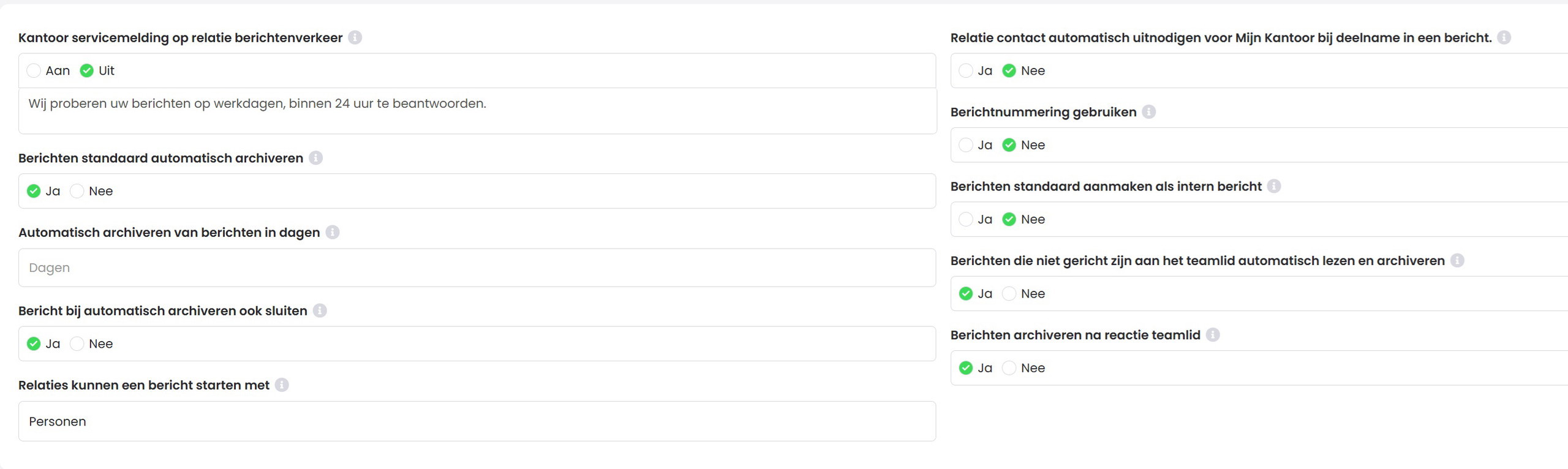The width and height of the screenshot is (1568, 469).
Task: Click info icon next to Relaties kunnen een bericht starten met
Action: point(282,385)
